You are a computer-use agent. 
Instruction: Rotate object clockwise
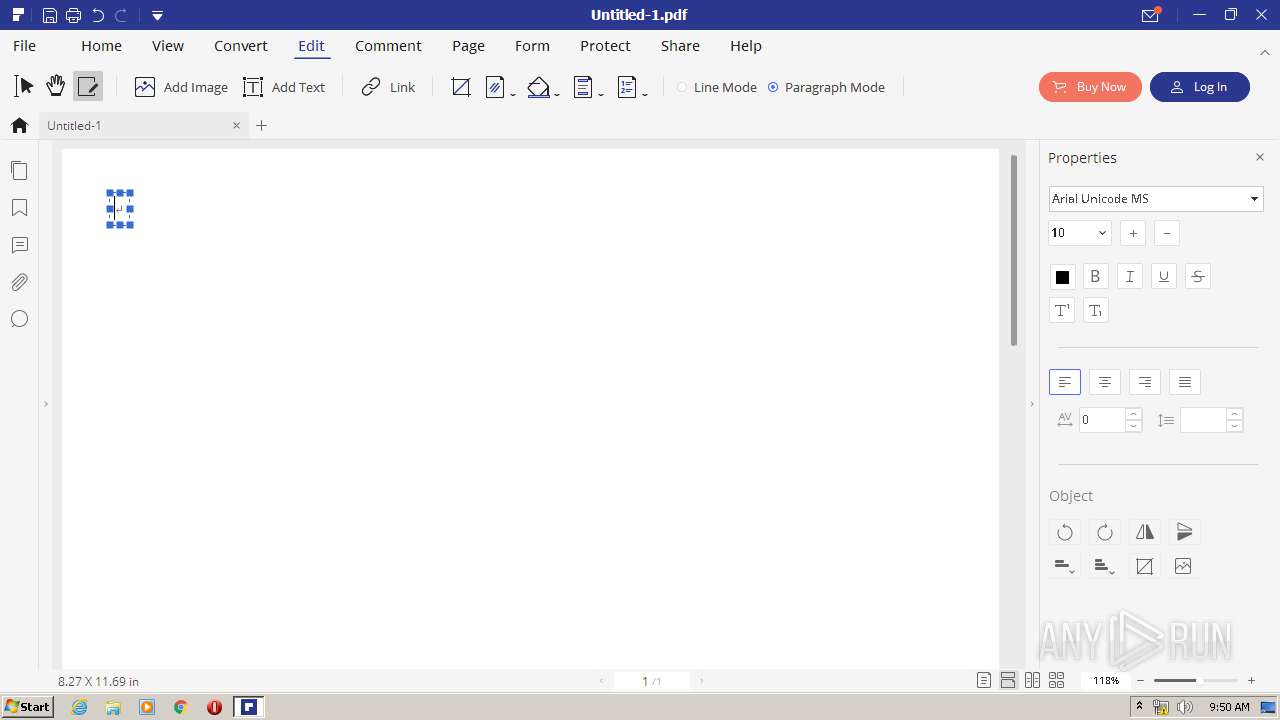[1105, 532]
